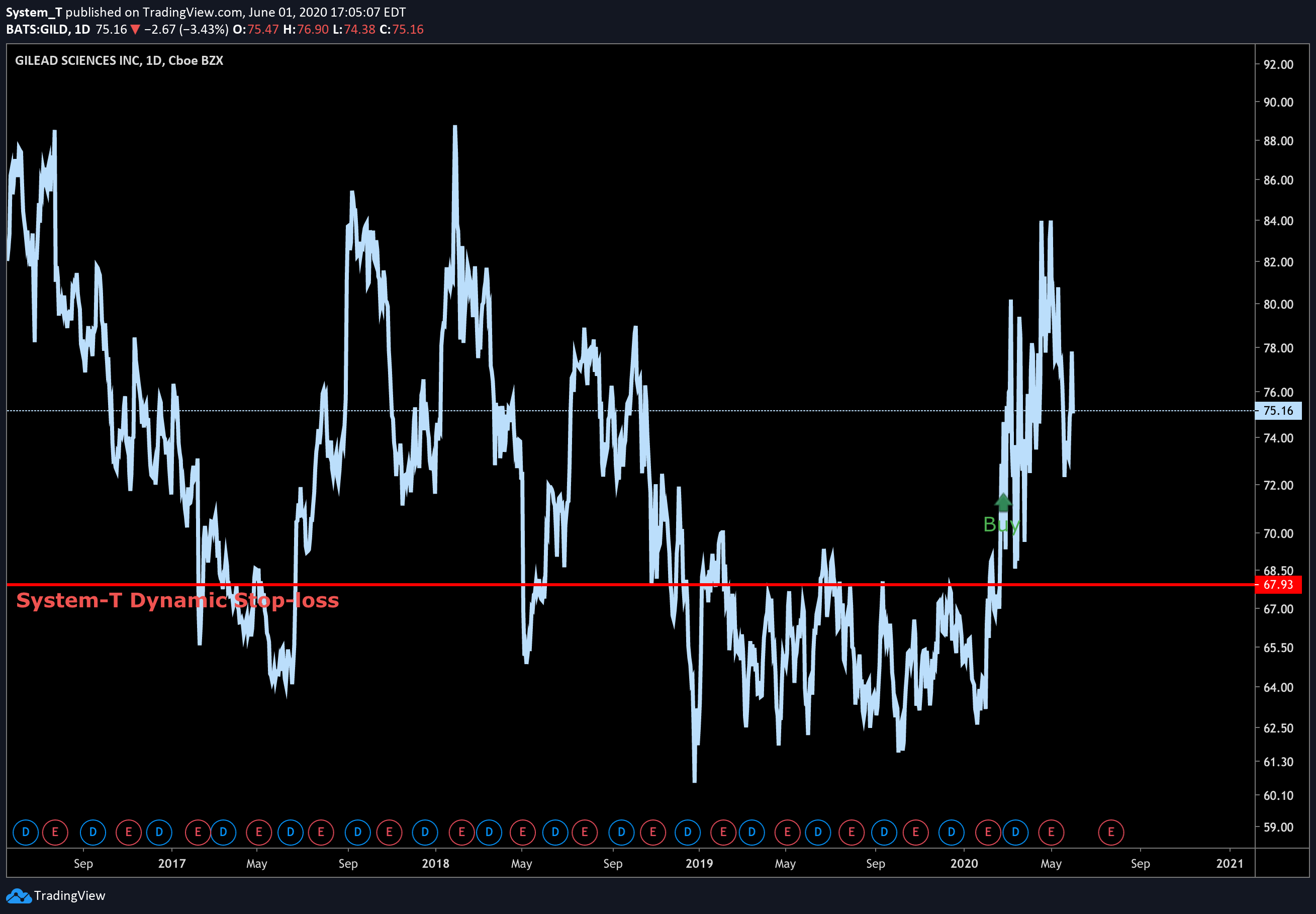Select the red 67.93 stop-loss price label
Screen dimensions: 1316x914
coord(1278,585)
